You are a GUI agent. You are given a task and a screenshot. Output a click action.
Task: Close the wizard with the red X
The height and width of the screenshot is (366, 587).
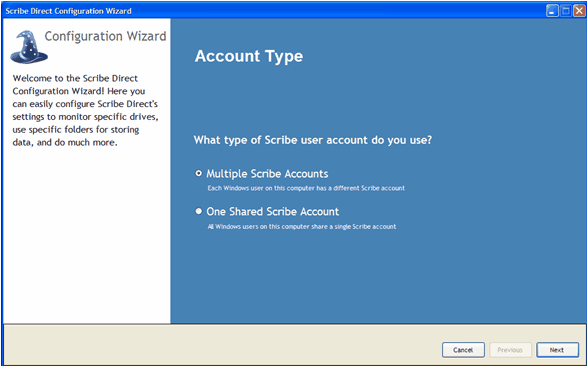click(x=580, y=11)
